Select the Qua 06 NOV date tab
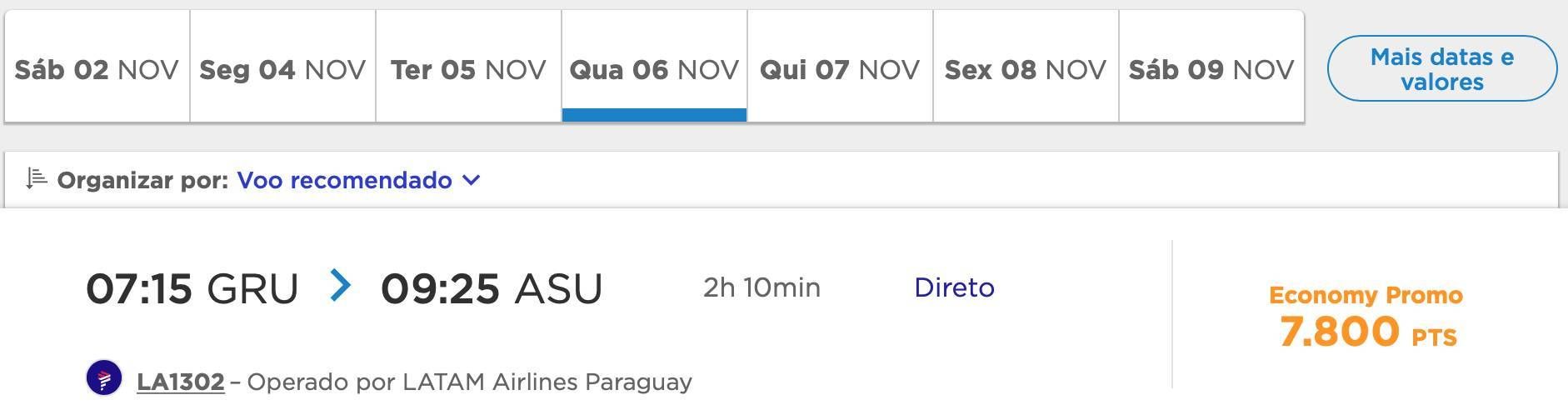1568x420 pixels. click(x=654, y=67)
